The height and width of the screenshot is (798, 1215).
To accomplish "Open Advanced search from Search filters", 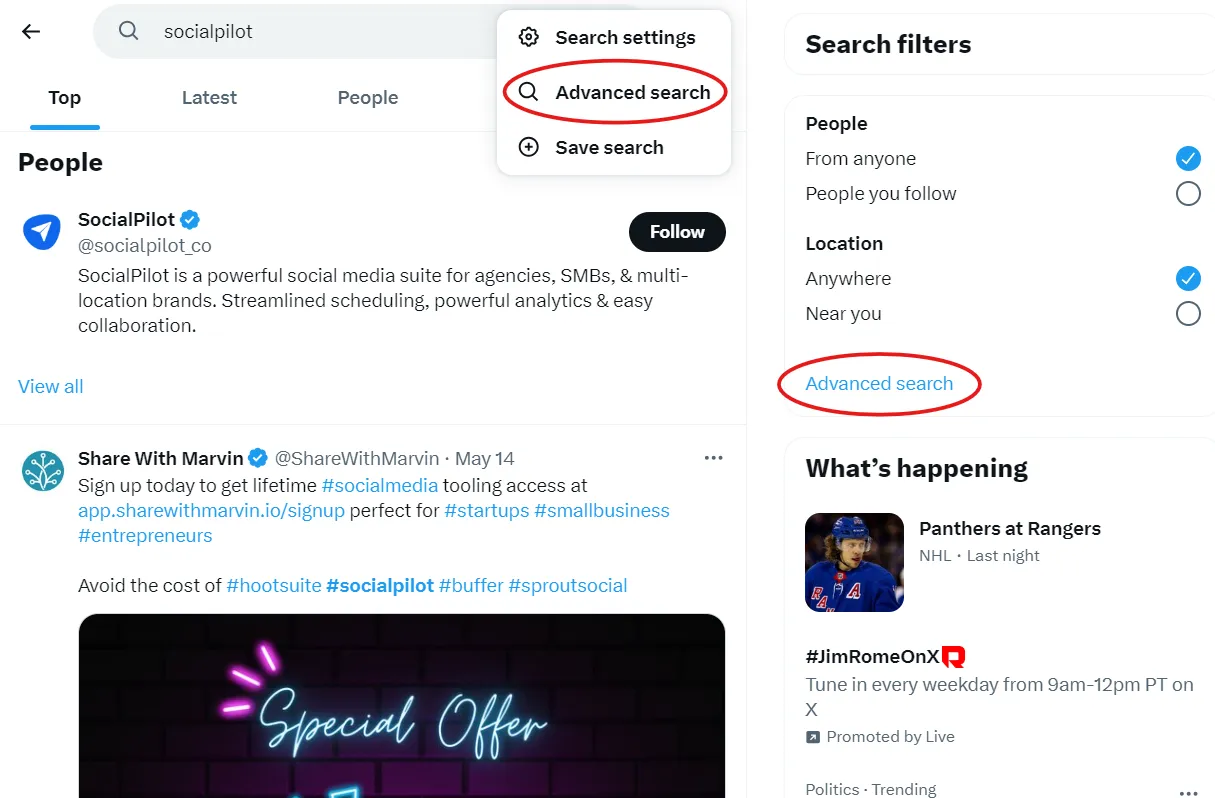I will pos(879,383).
